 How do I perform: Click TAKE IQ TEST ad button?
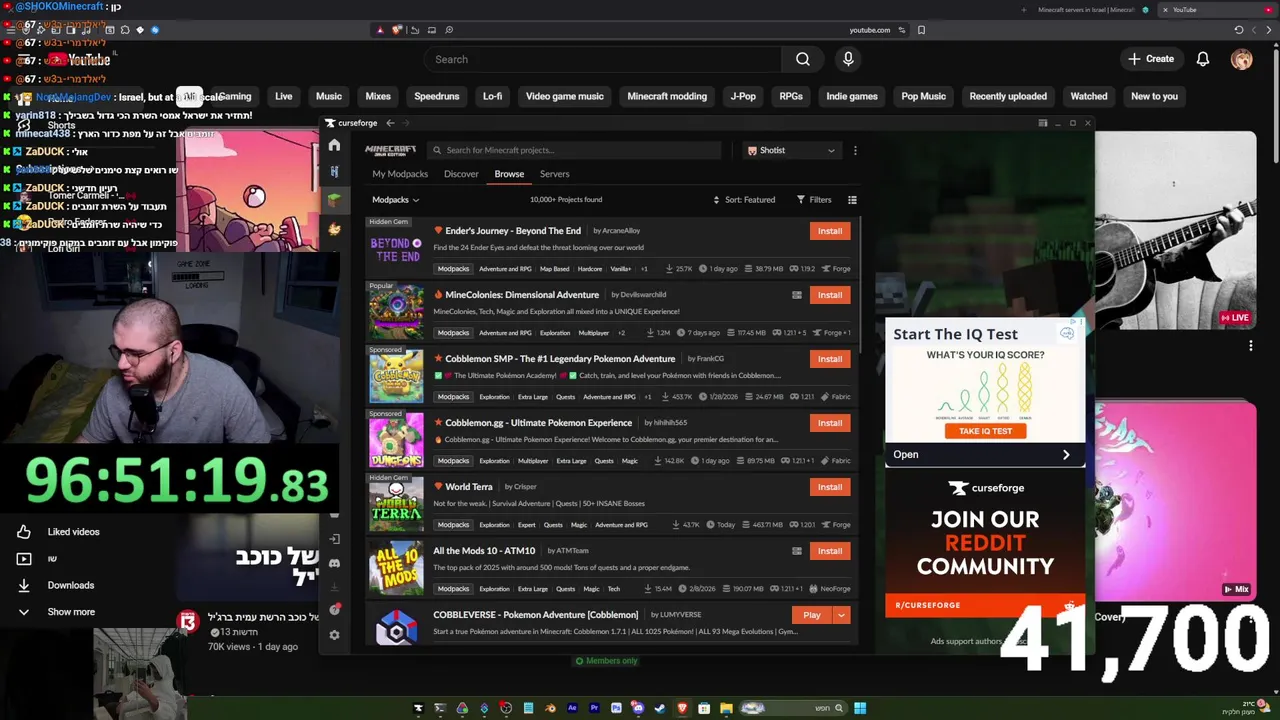point(985,431)
